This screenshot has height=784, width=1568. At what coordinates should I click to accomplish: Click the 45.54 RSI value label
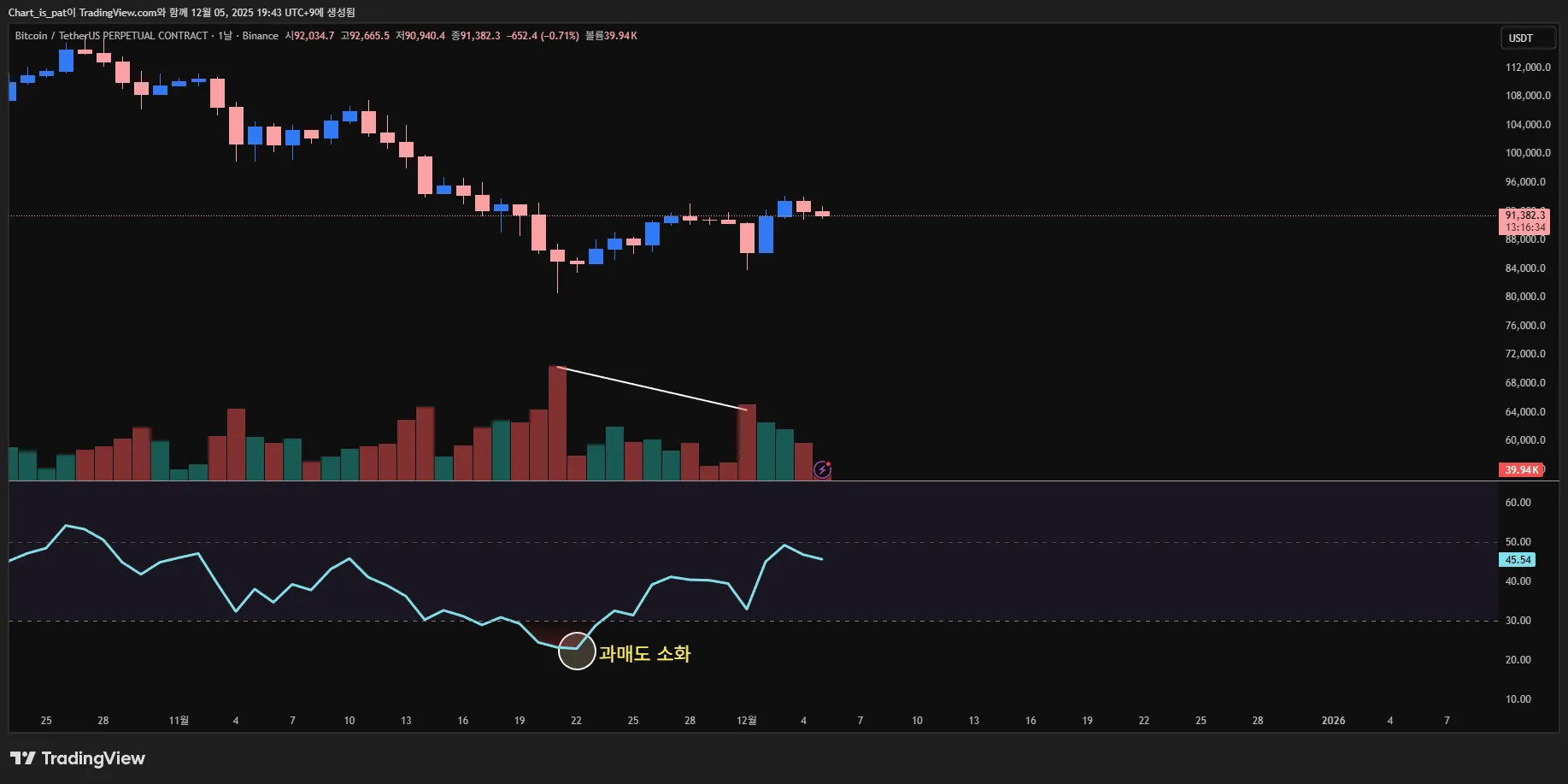pos(1518,560)
